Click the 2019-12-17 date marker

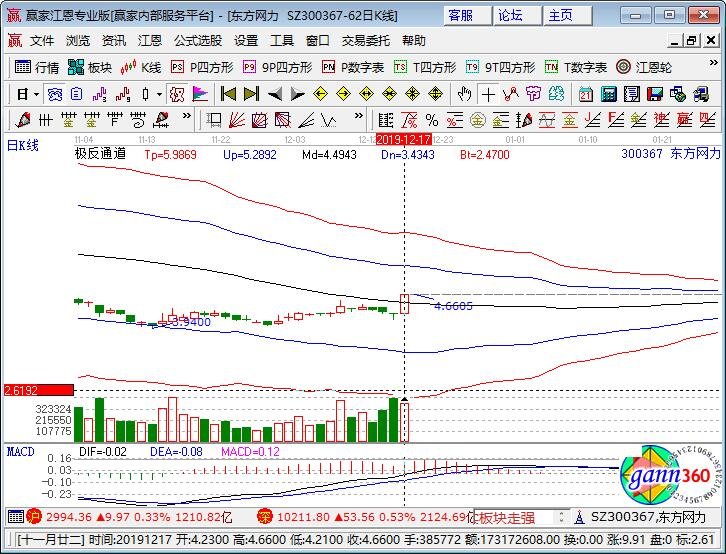coord(404,139)
